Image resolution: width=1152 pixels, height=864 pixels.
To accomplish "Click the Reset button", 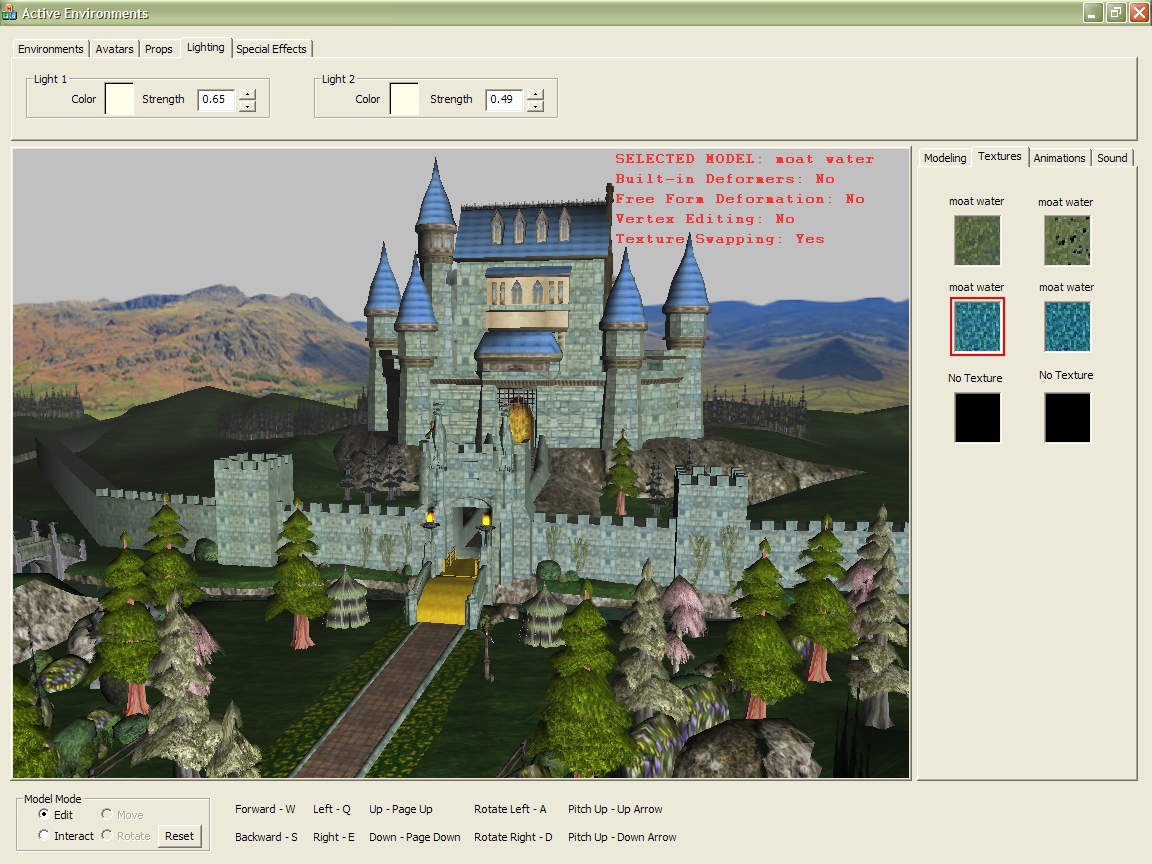I will (179, 836).
